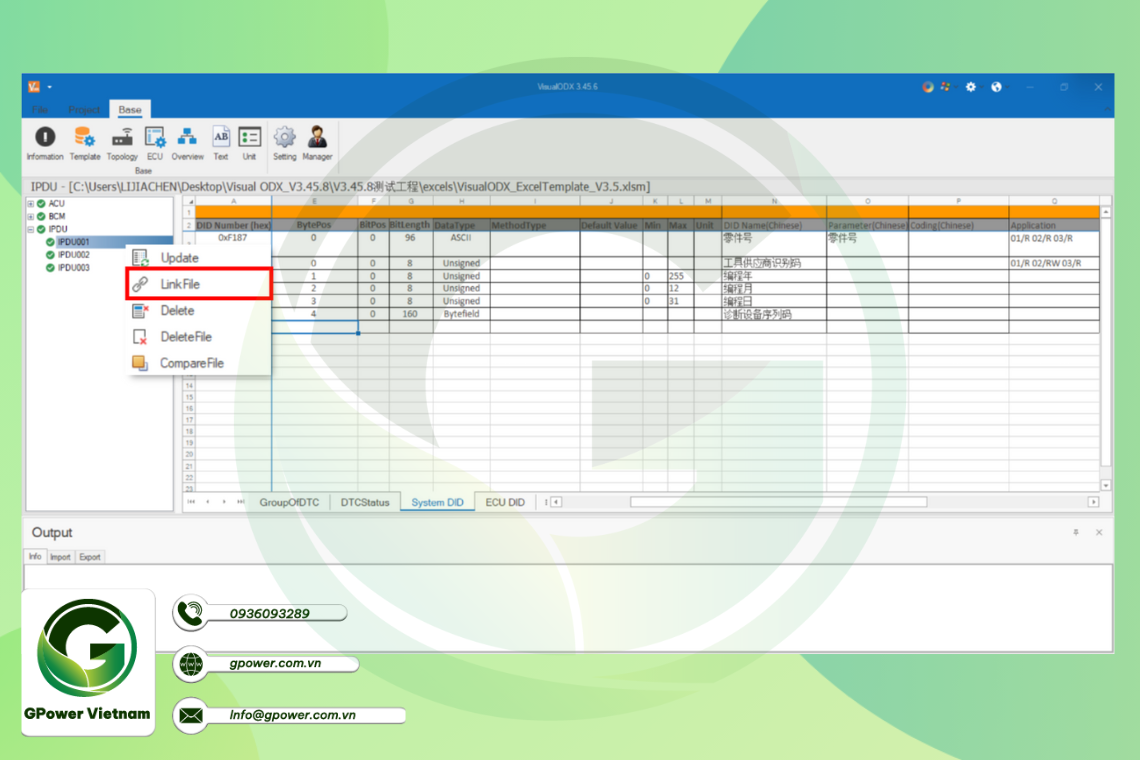
Task: Click the green check icon beside IPDU002
Action: tap(50, 255)
